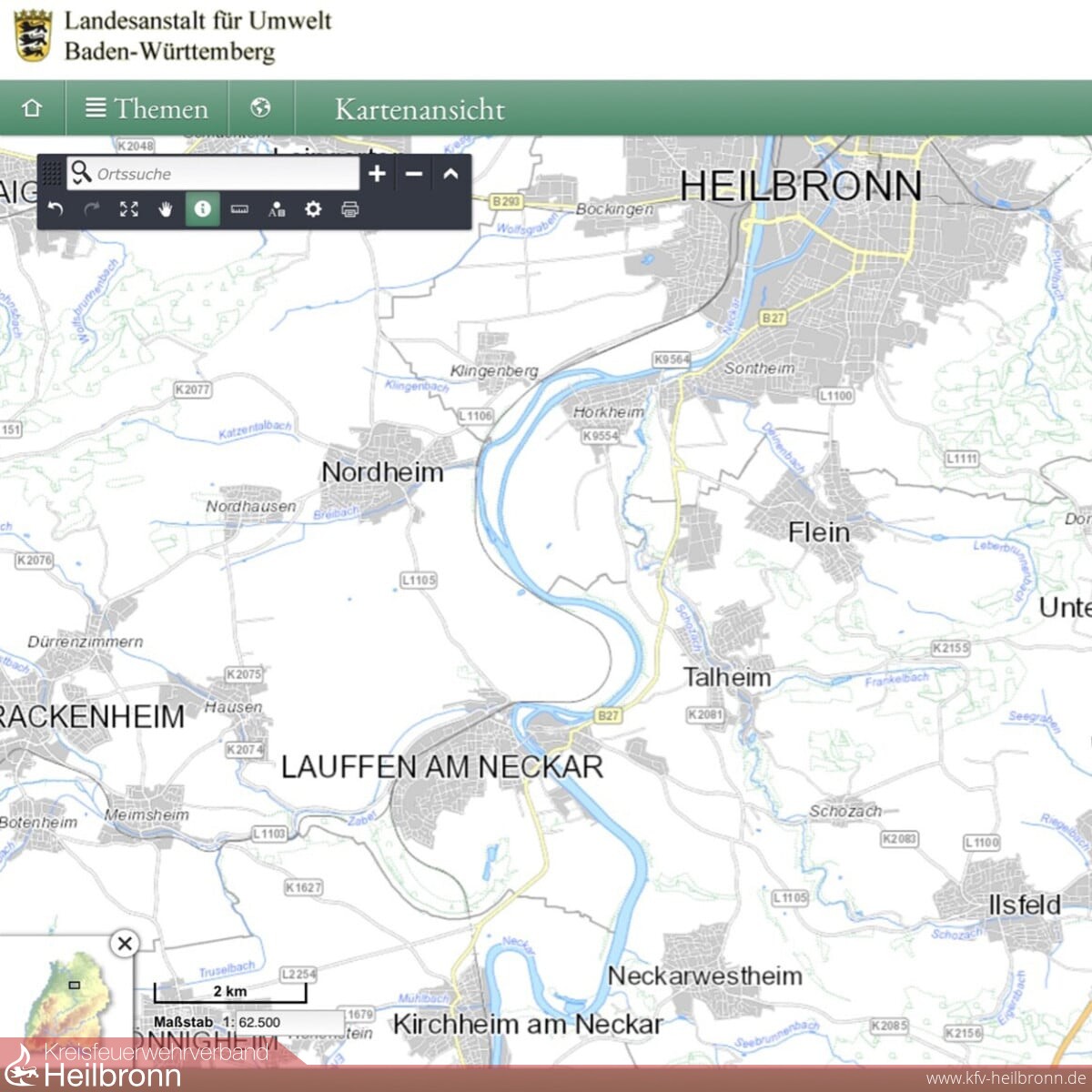1092x1092 pixels.
Task: Select the ruler measurement tool
Action: [239, 209]
